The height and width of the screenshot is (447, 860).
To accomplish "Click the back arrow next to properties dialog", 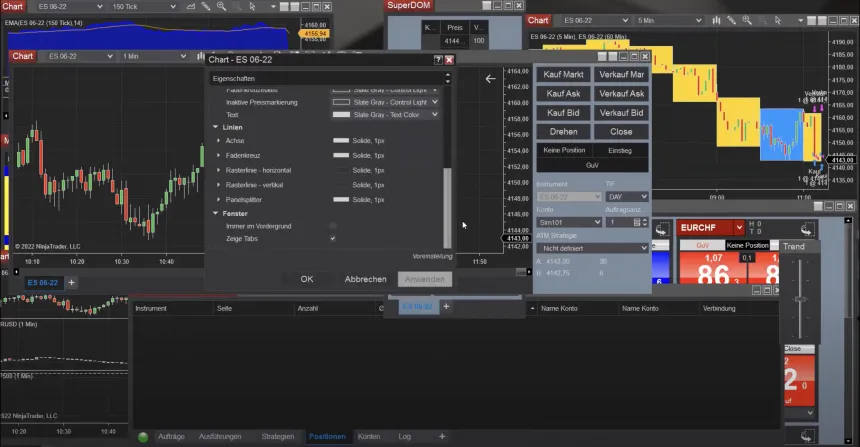I will 491,78.
